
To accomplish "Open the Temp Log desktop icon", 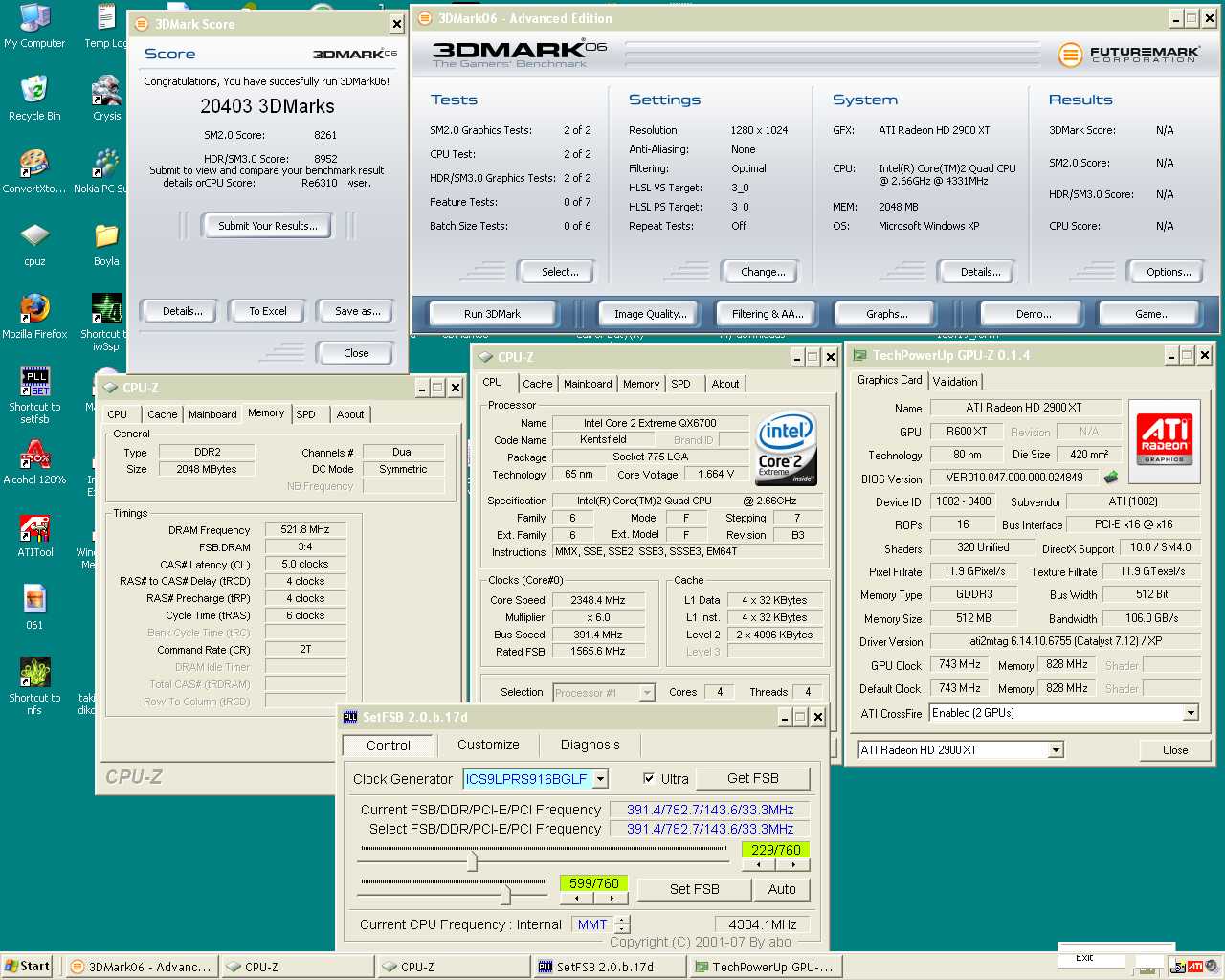I will 106,26.
